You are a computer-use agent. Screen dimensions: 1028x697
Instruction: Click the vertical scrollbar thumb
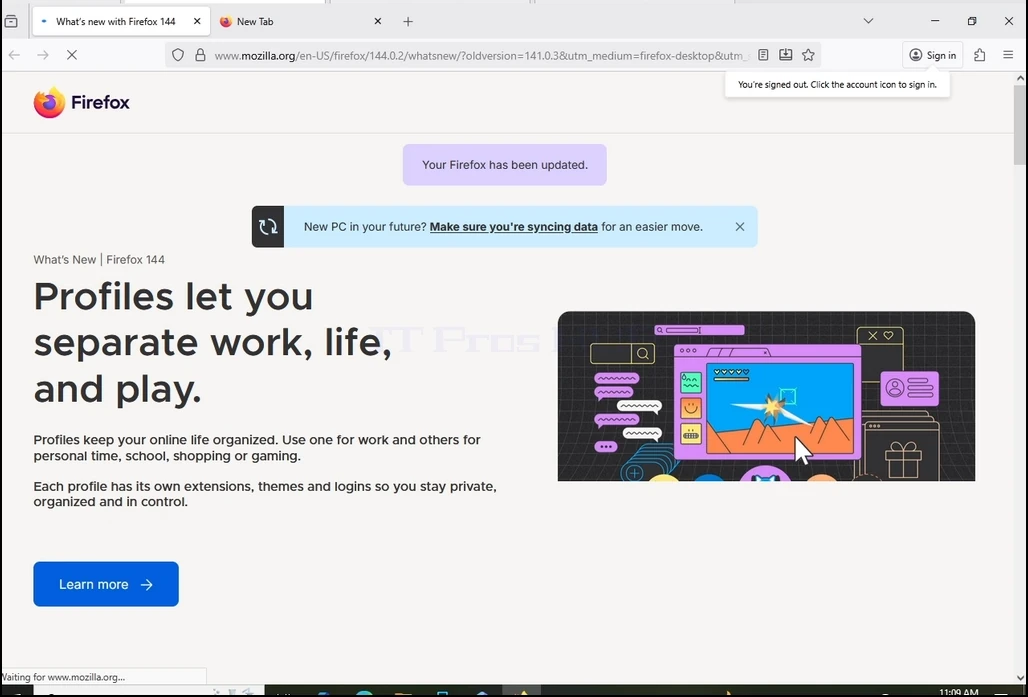1020,125
